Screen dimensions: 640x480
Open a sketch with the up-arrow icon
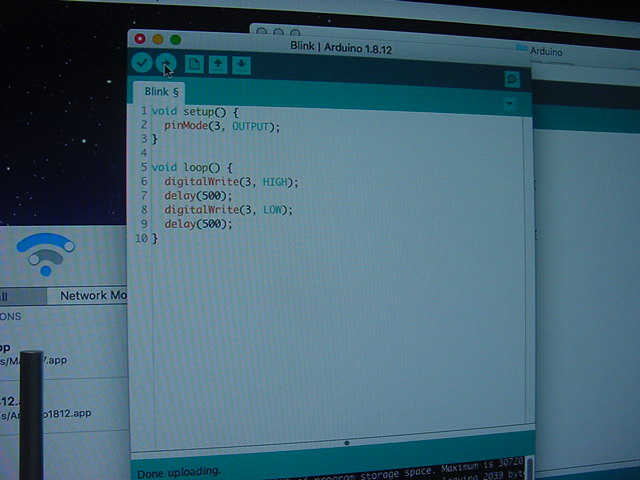pyautogui.click(x=218, y=65)
